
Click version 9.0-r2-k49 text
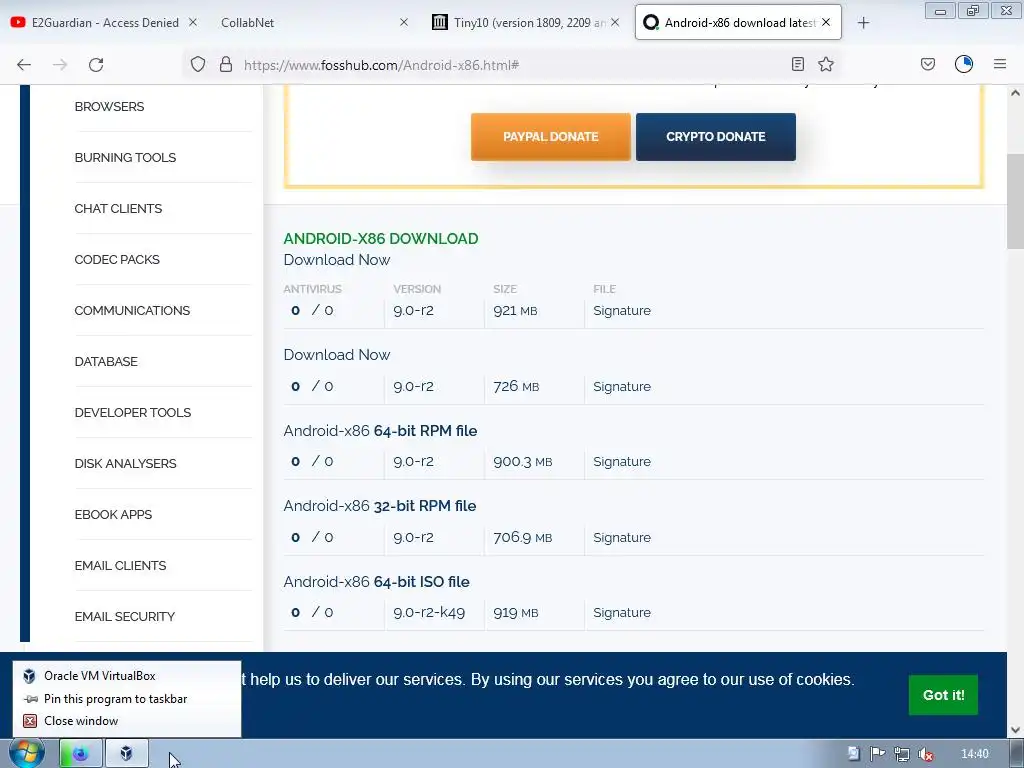click(429, 613)
